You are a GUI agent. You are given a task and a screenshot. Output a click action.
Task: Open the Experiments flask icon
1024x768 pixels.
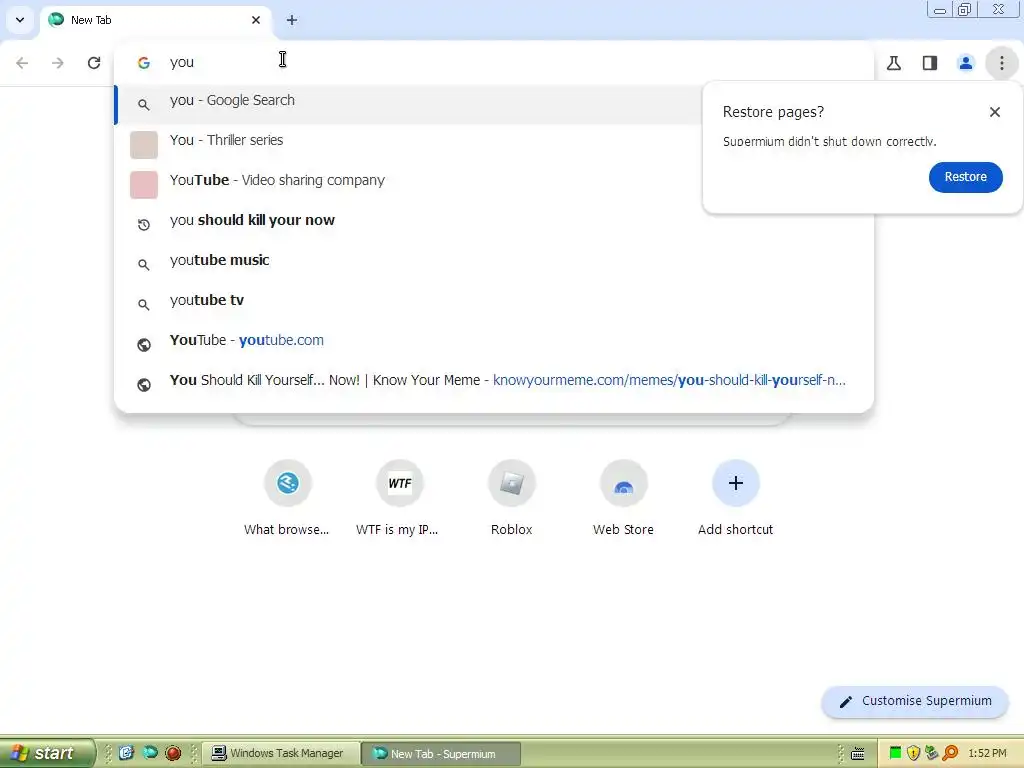click(894, 63)
